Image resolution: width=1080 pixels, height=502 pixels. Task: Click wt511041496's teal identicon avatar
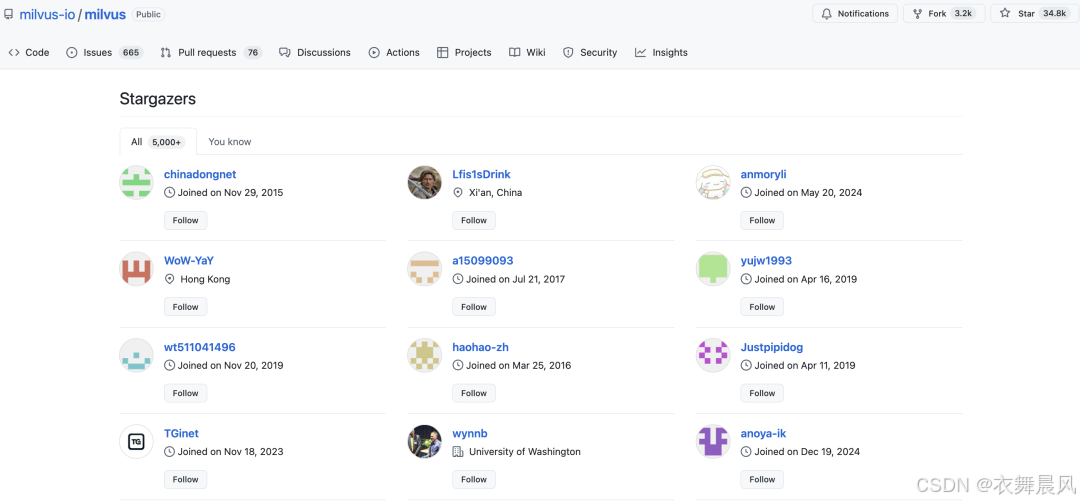(136, 355)
